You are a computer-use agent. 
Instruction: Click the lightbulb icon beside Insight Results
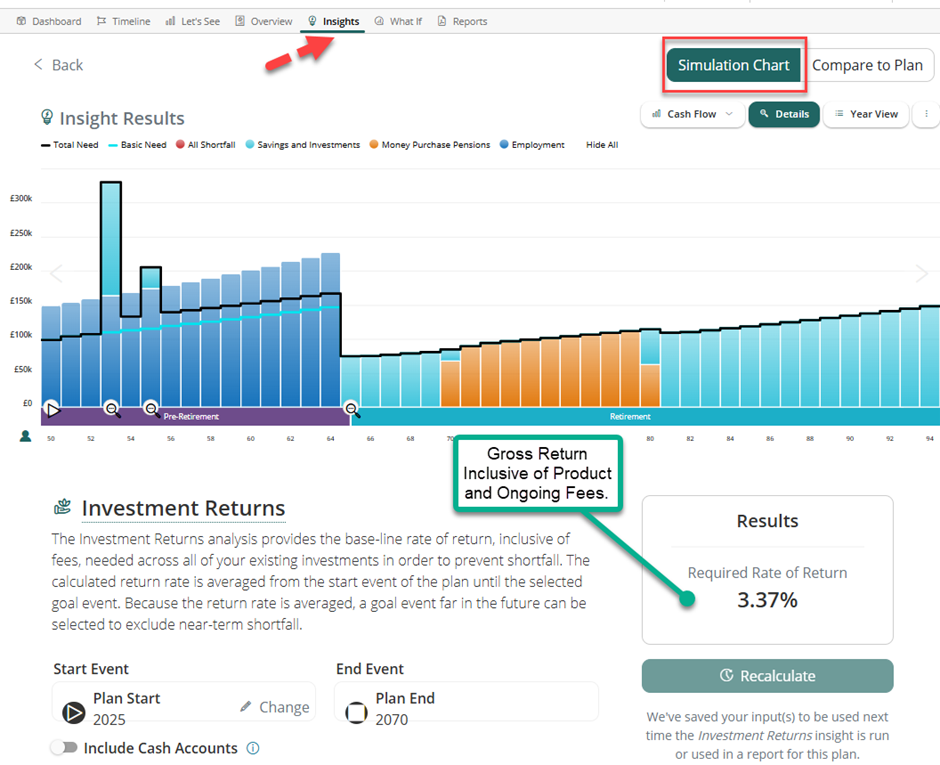(x=46, y=118)
